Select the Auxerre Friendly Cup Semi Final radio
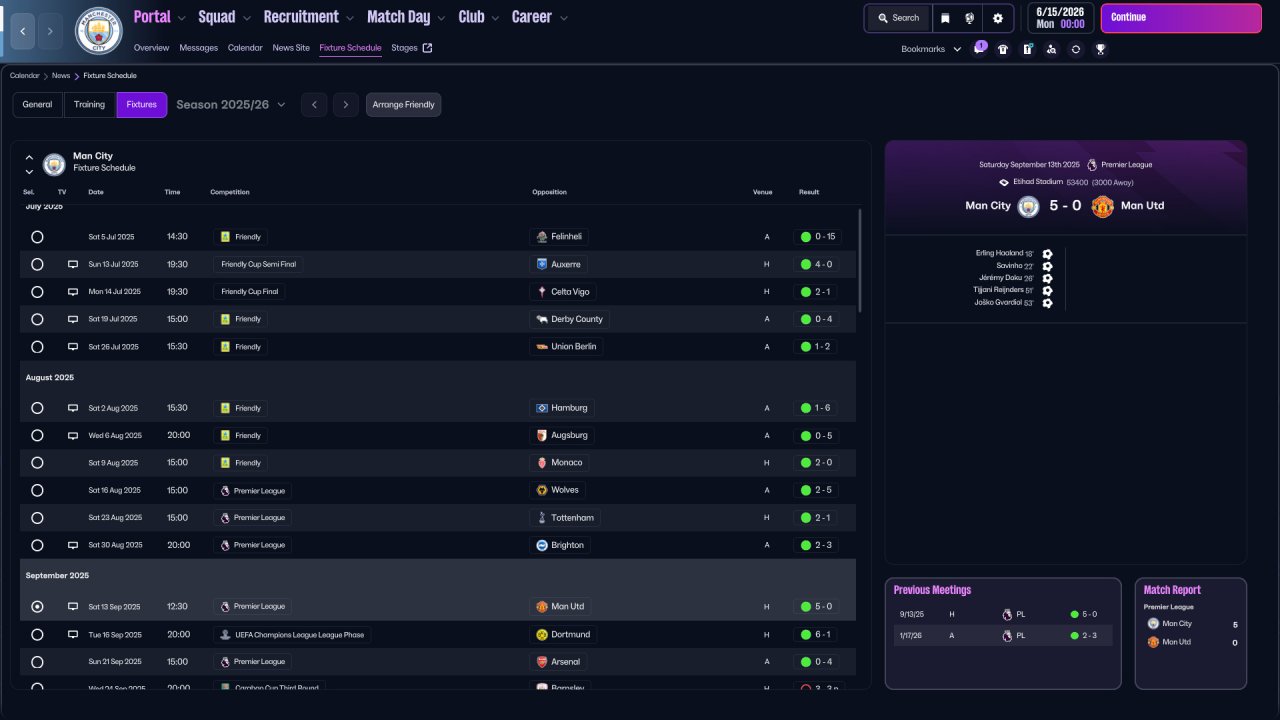The height and width of the screenshot is (720, 1280). tap(37, 264)
